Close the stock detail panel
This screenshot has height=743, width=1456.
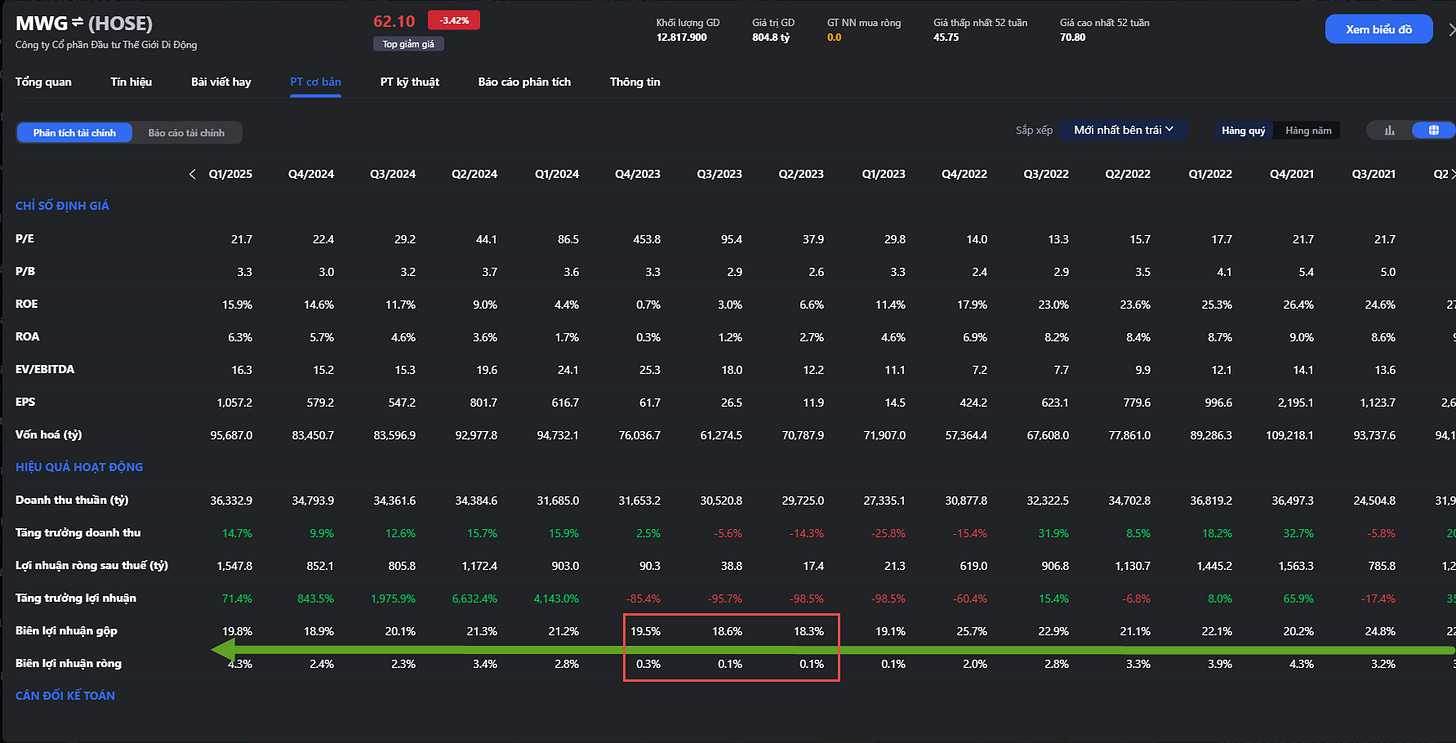pos(1451,30)
